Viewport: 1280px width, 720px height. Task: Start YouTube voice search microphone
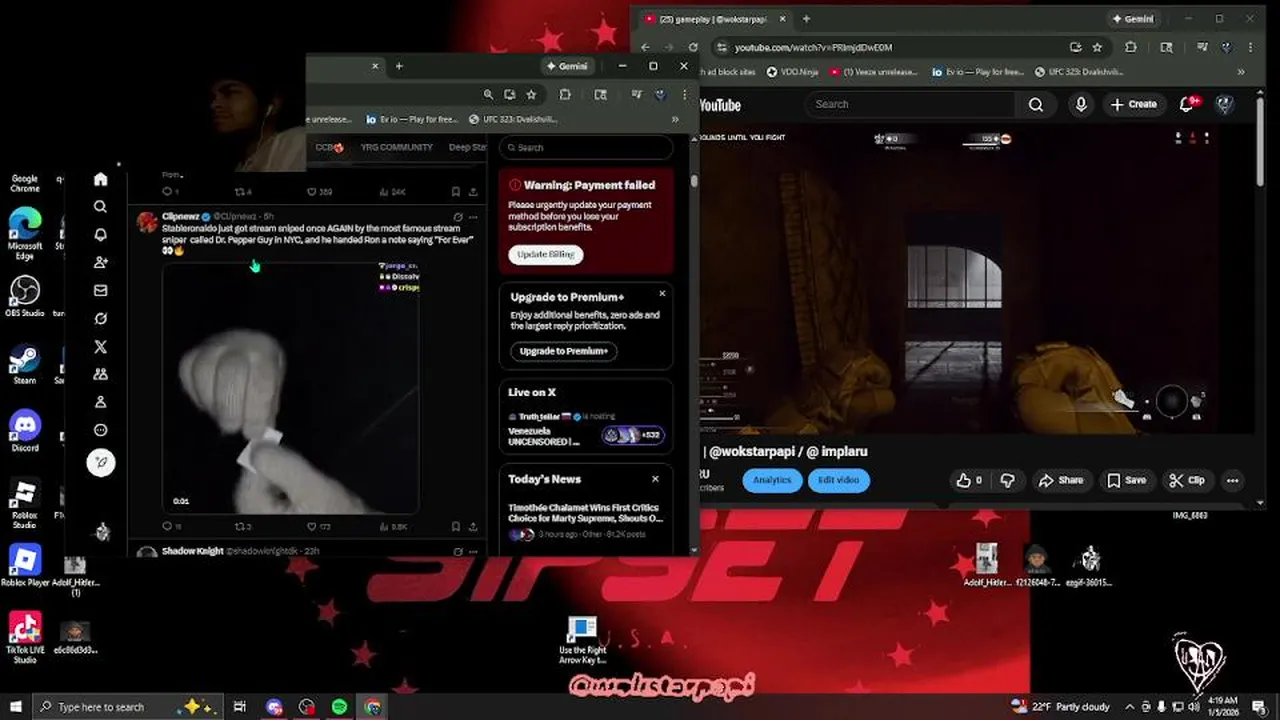pyautogui.click(x=1081, y=104)
